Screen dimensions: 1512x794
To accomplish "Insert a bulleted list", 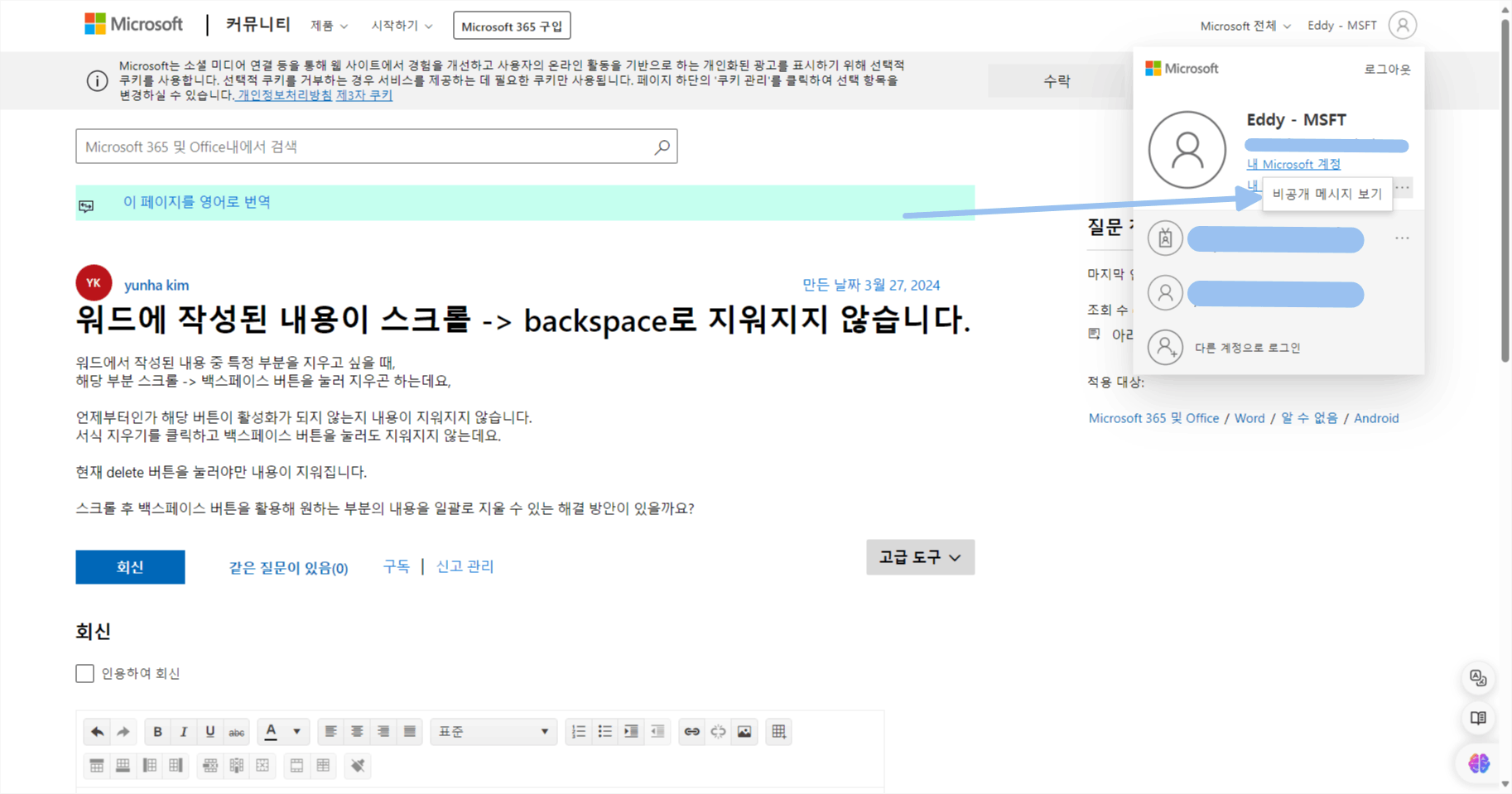I will (x=605, y=732).
